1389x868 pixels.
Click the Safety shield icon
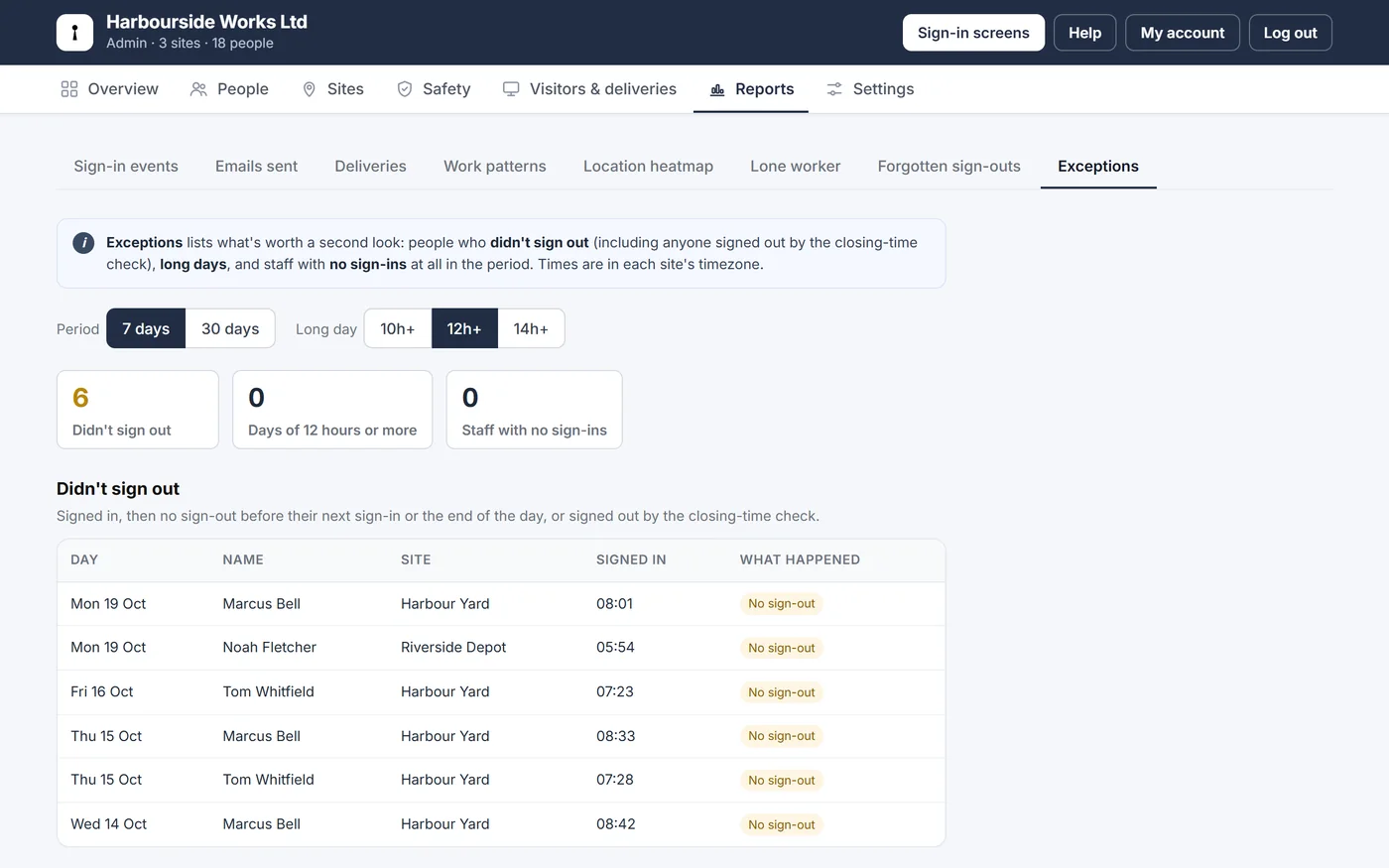[405, 89]
